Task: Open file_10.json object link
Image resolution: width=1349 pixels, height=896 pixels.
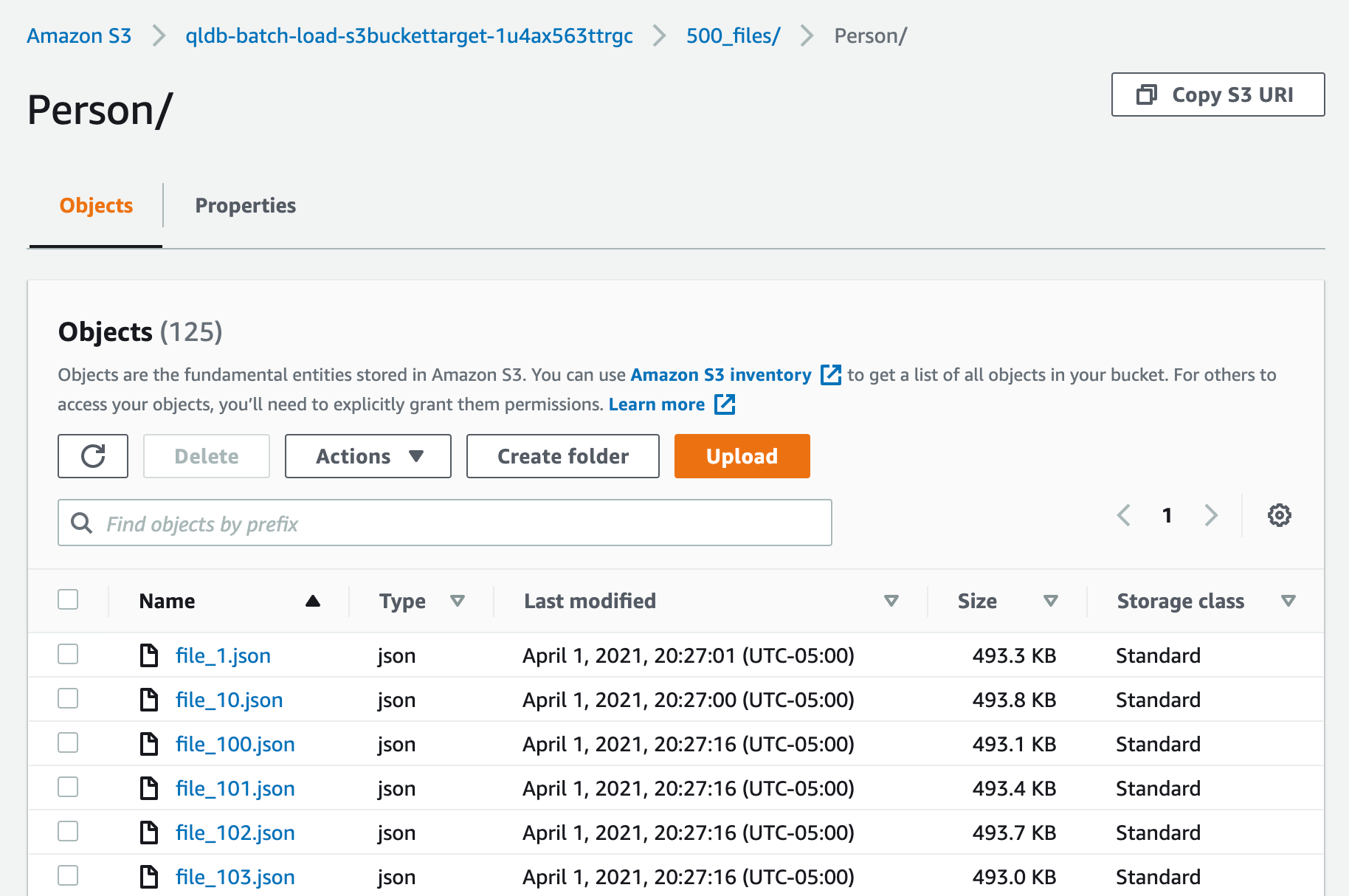Action: (x=229, y=700)
